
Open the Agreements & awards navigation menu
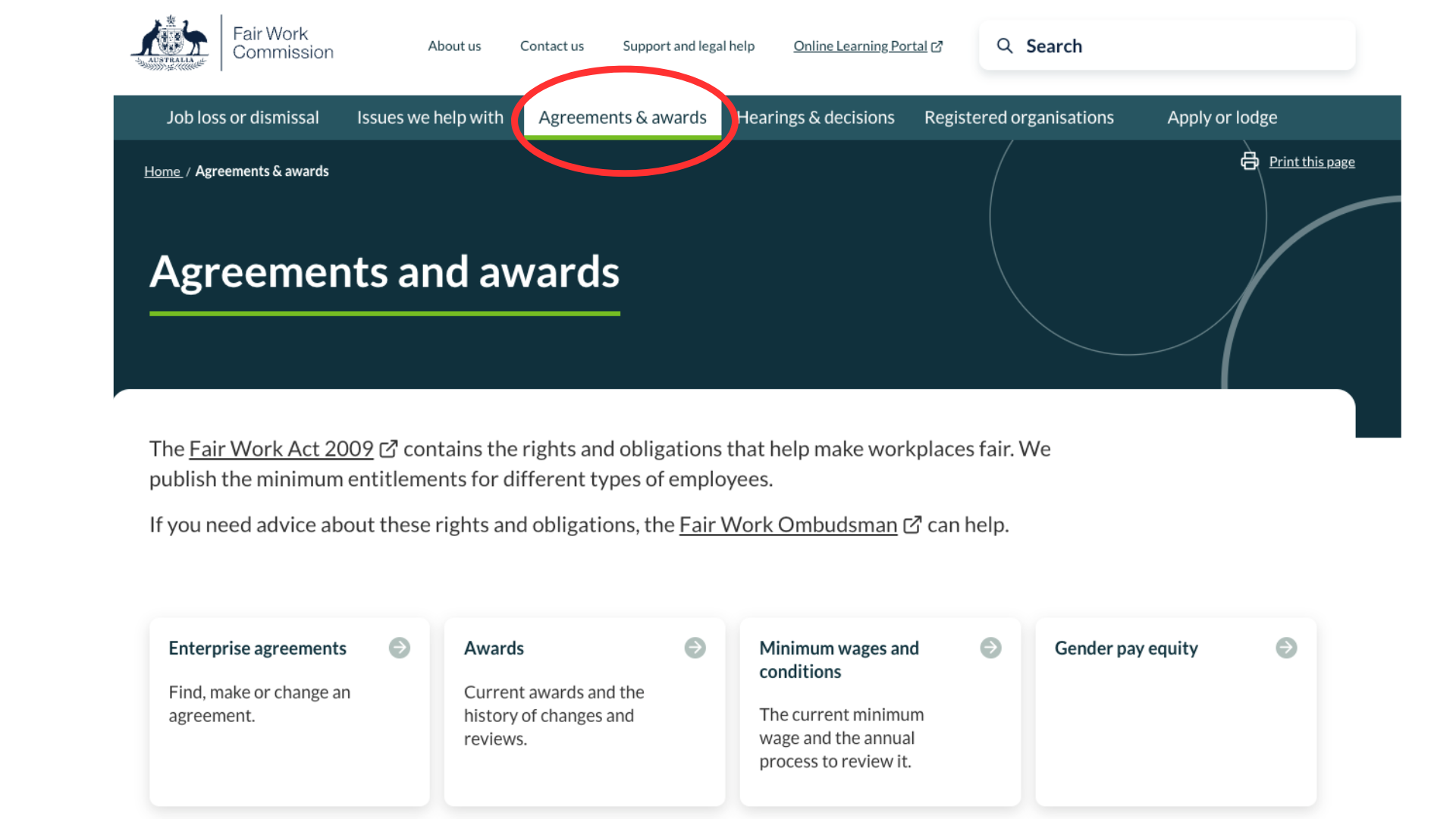622,117
